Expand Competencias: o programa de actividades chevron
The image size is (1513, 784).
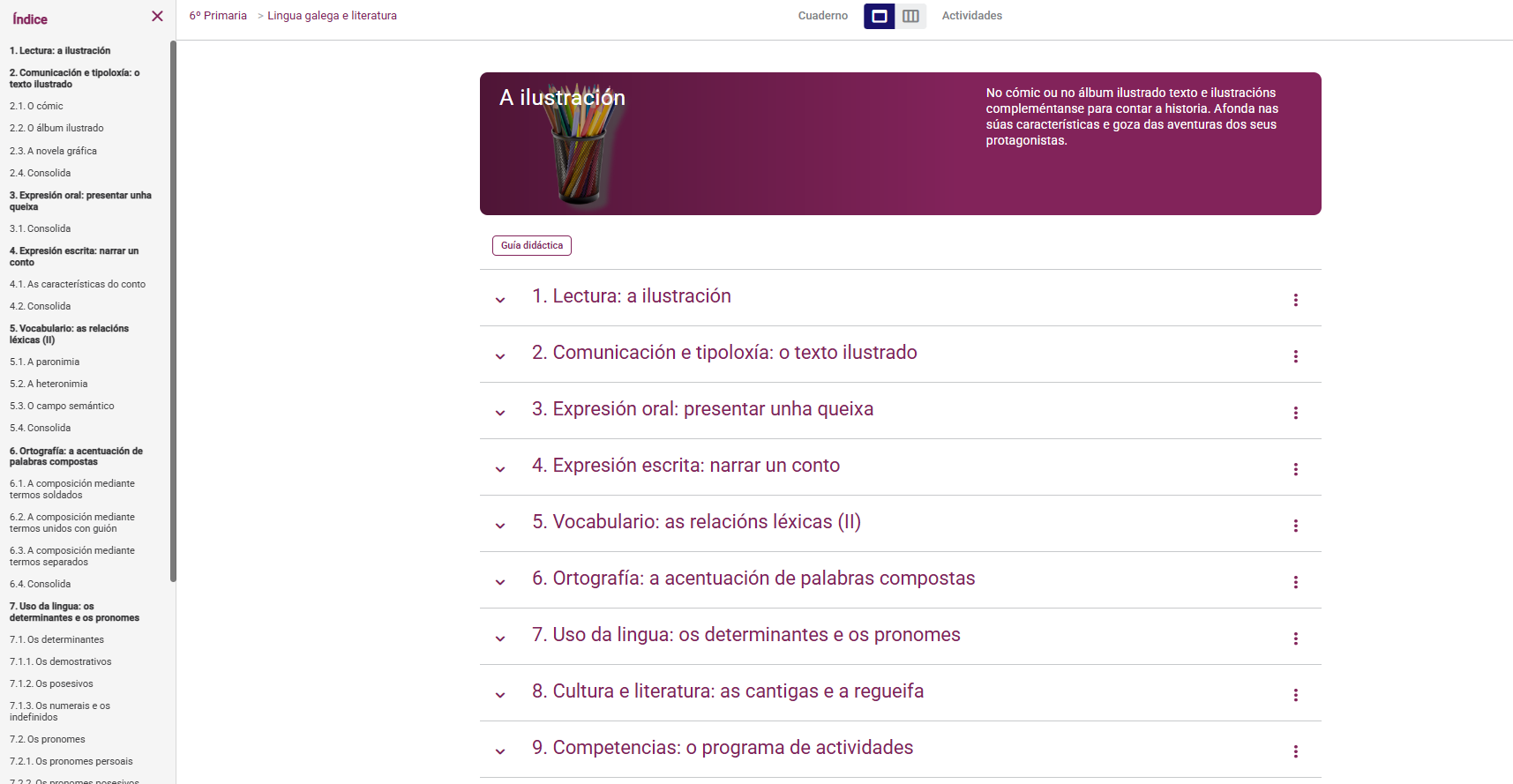click(500, 751)
